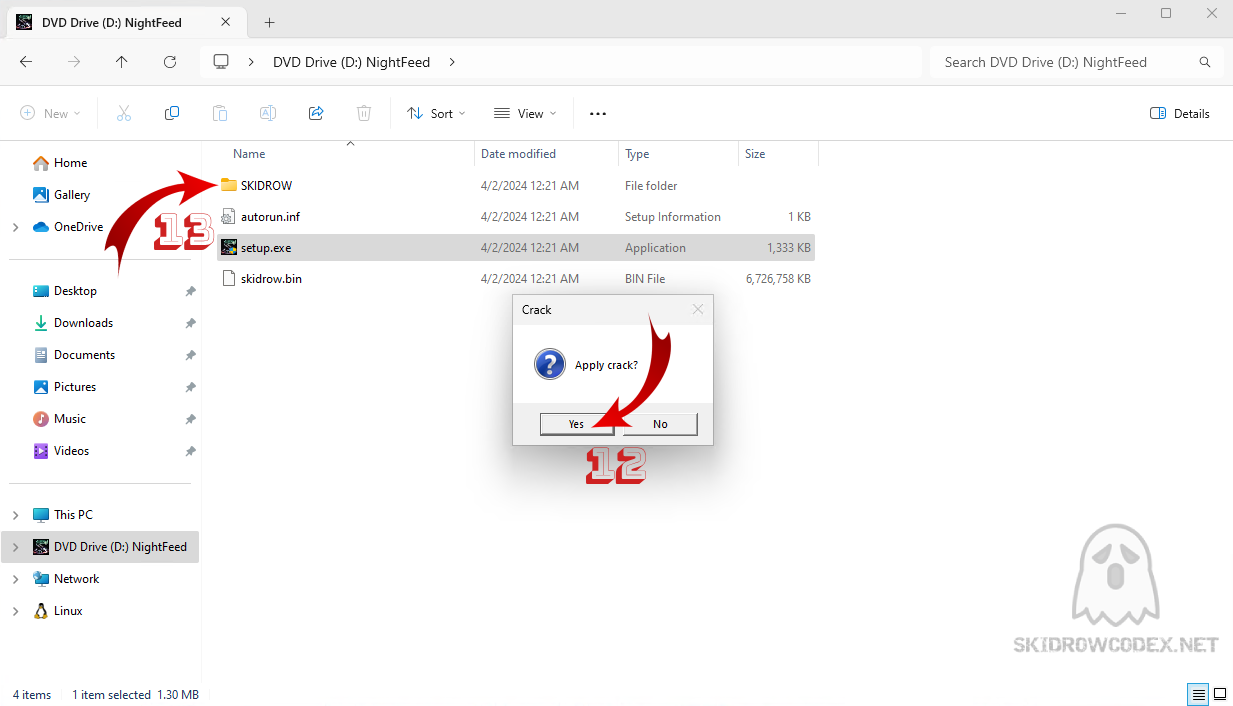Switch to details list view in status bar
The width and height of the screenshot is (1233, 706).
pyautogui.click(x=1198, y=694)
